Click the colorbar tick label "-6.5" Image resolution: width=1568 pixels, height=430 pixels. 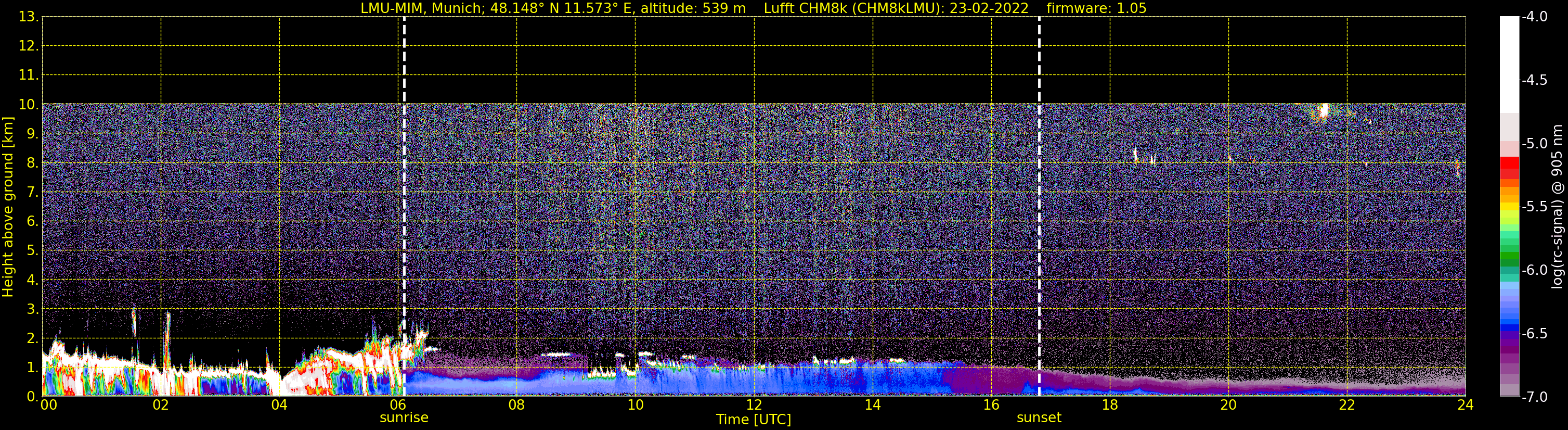click(x=1534, y=334)
